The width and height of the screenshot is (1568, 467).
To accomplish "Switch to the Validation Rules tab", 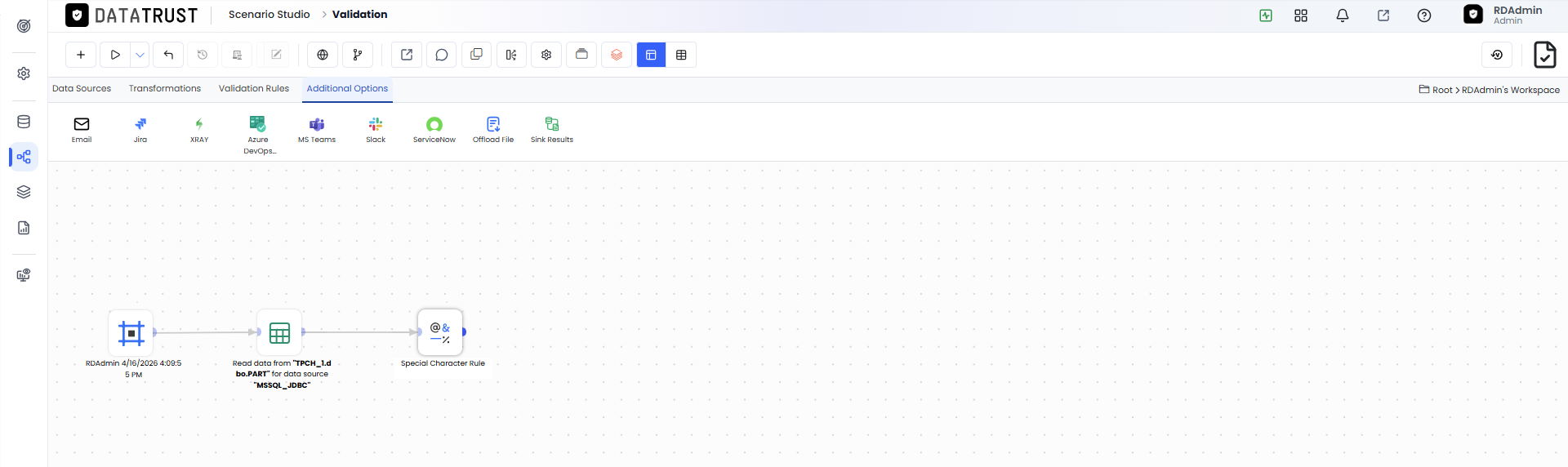I will coord(254,88).
